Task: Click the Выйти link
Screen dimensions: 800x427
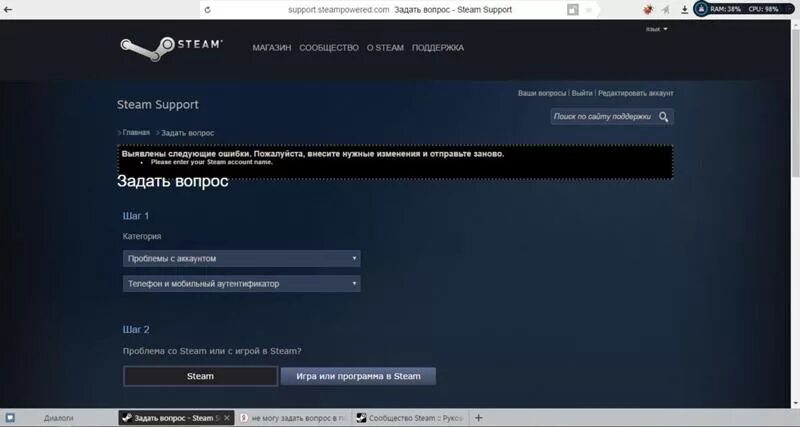Action: (582, 93)
